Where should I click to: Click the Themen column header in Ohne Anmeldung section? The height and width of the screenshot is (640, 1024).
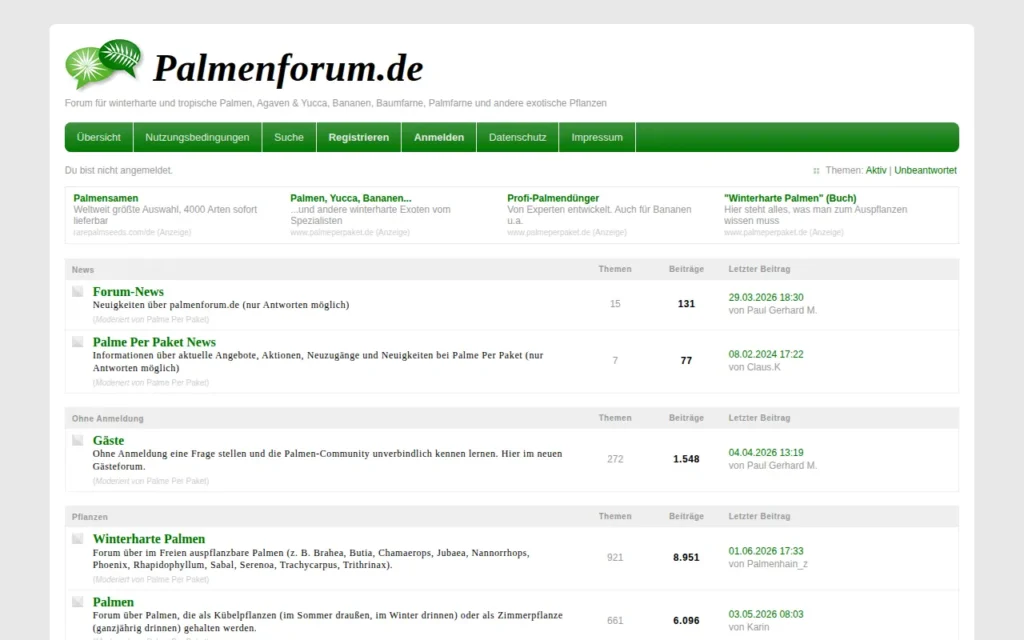click(x=615, y=418)
